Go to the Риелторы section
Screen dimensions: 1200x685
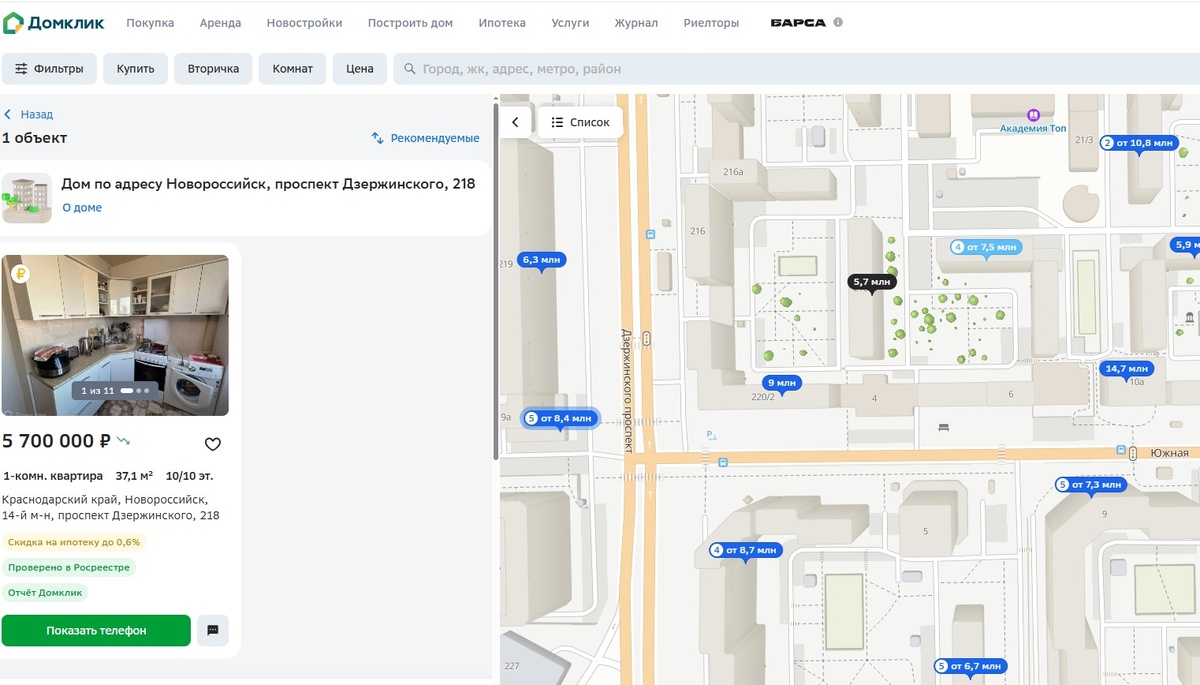click(711, 23)
